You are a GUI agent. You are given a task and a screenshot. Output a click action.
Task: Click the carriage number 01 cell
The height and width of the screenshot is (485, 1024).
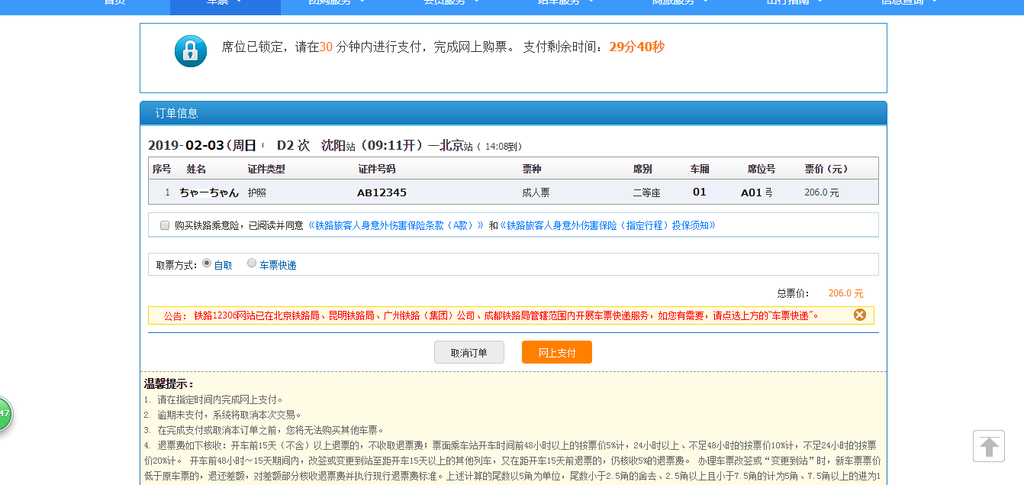[699, 193]
